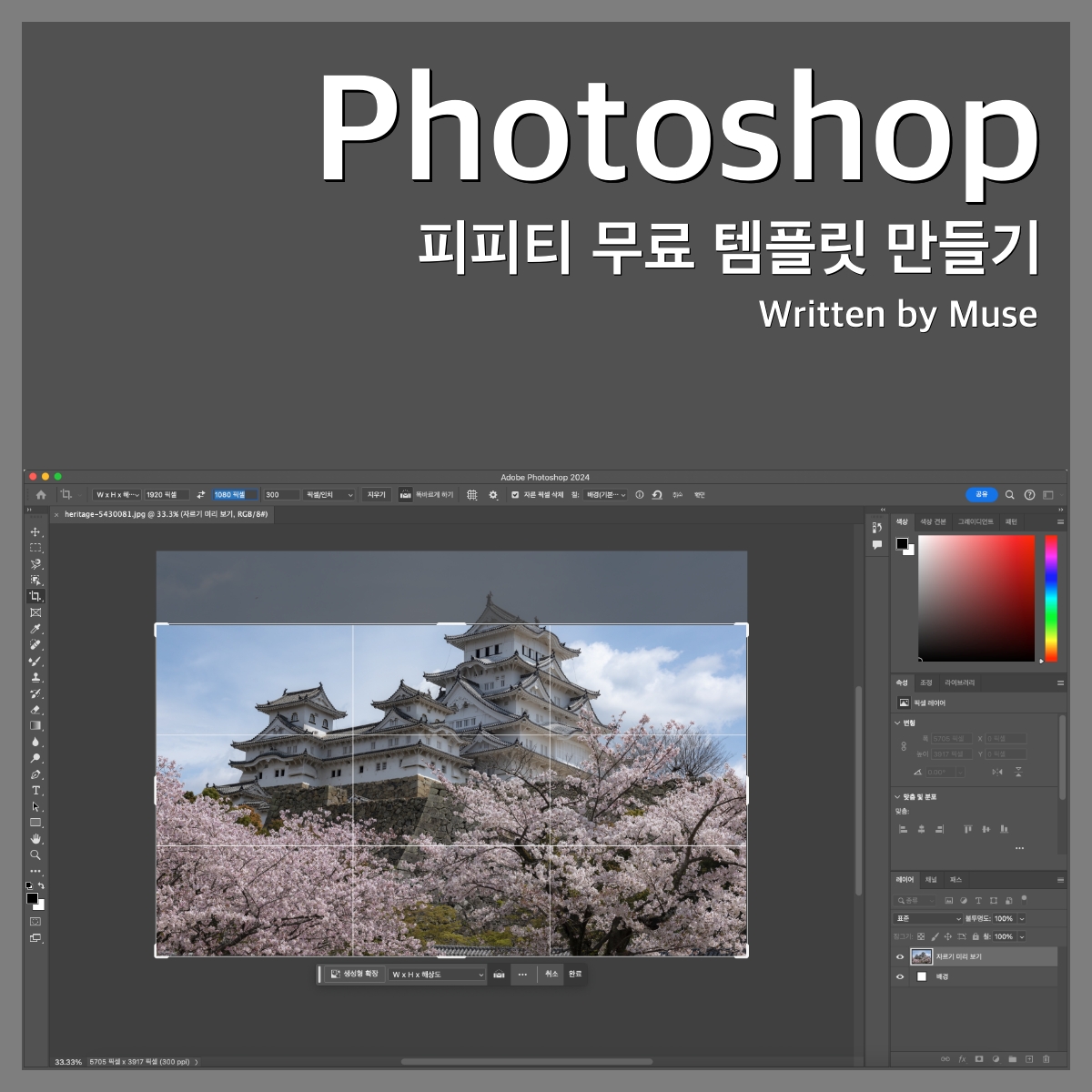This screenshot has height=1092, width=1092.
Task: Select the Move tool
Action: 35,532
